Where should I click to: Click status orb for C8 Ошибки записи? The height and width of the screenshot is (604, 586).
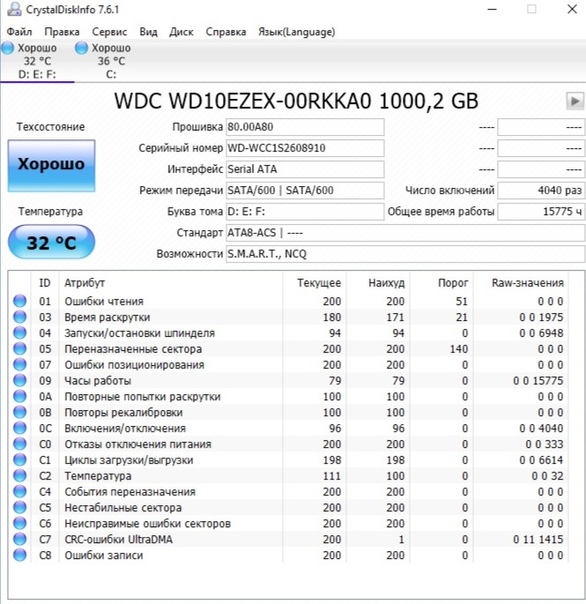[20, 555]
